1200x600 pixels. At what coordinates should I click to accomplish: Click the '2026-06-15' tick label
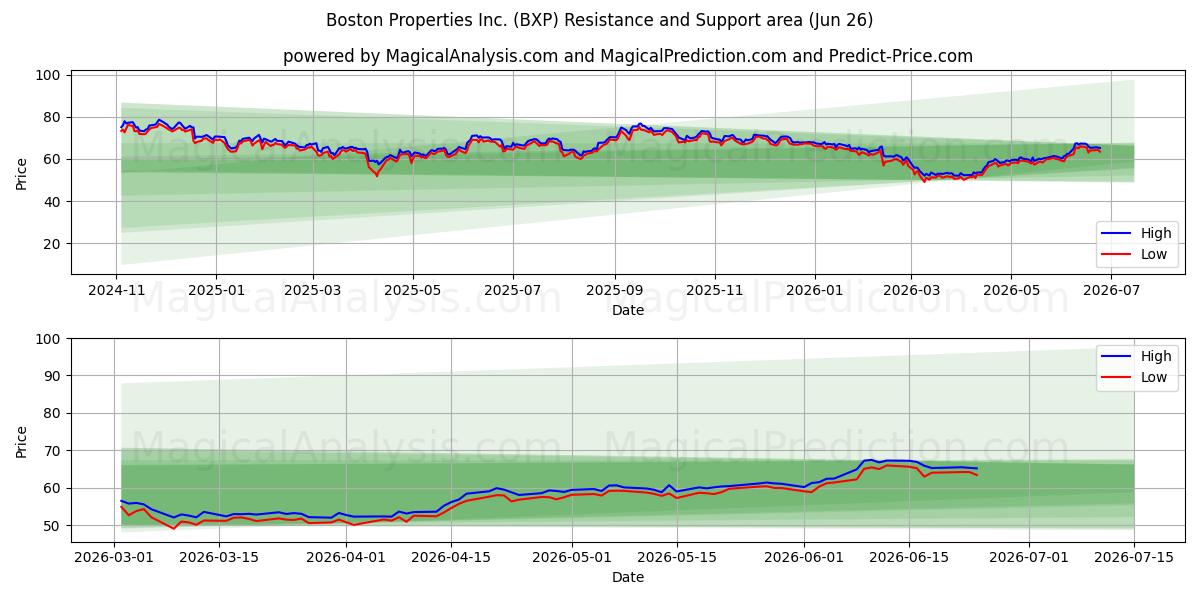click(909, 557)
